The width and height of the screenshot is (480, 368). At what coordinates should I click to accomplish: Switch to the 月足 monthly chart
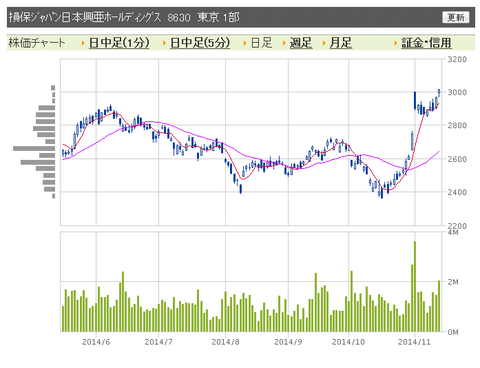tap(340, 43)
